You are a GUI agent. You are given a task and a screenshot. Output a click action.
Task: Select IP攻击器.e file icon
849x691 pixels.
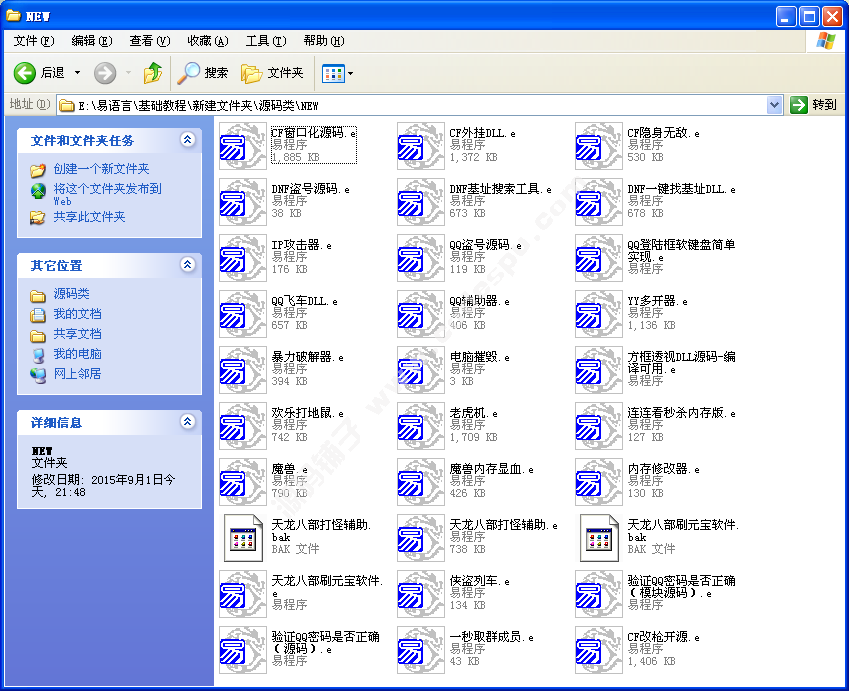point(243,258)
